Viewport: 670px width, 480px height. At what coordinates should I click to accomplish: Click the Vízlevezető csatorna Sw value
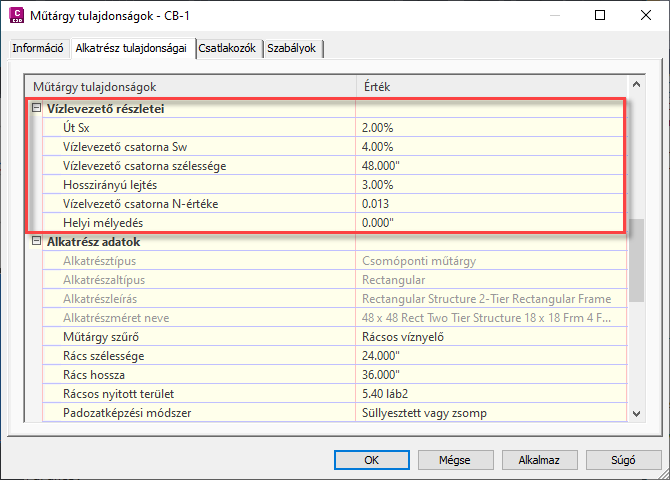[490, 146]
